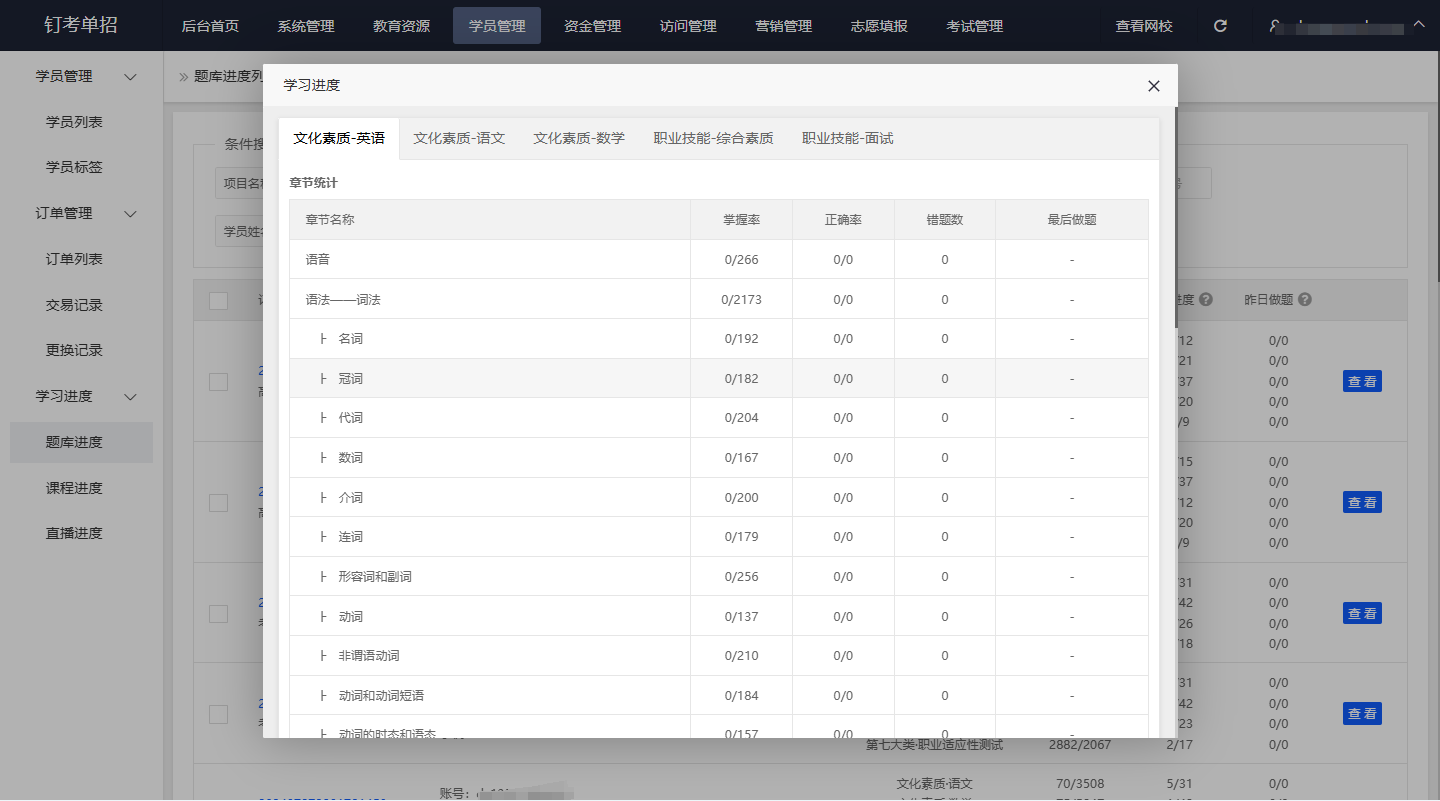This screenshot has width=1440, height=801.
Task: Select the fourth row's checkbox
Action: (x=218, y=714)
